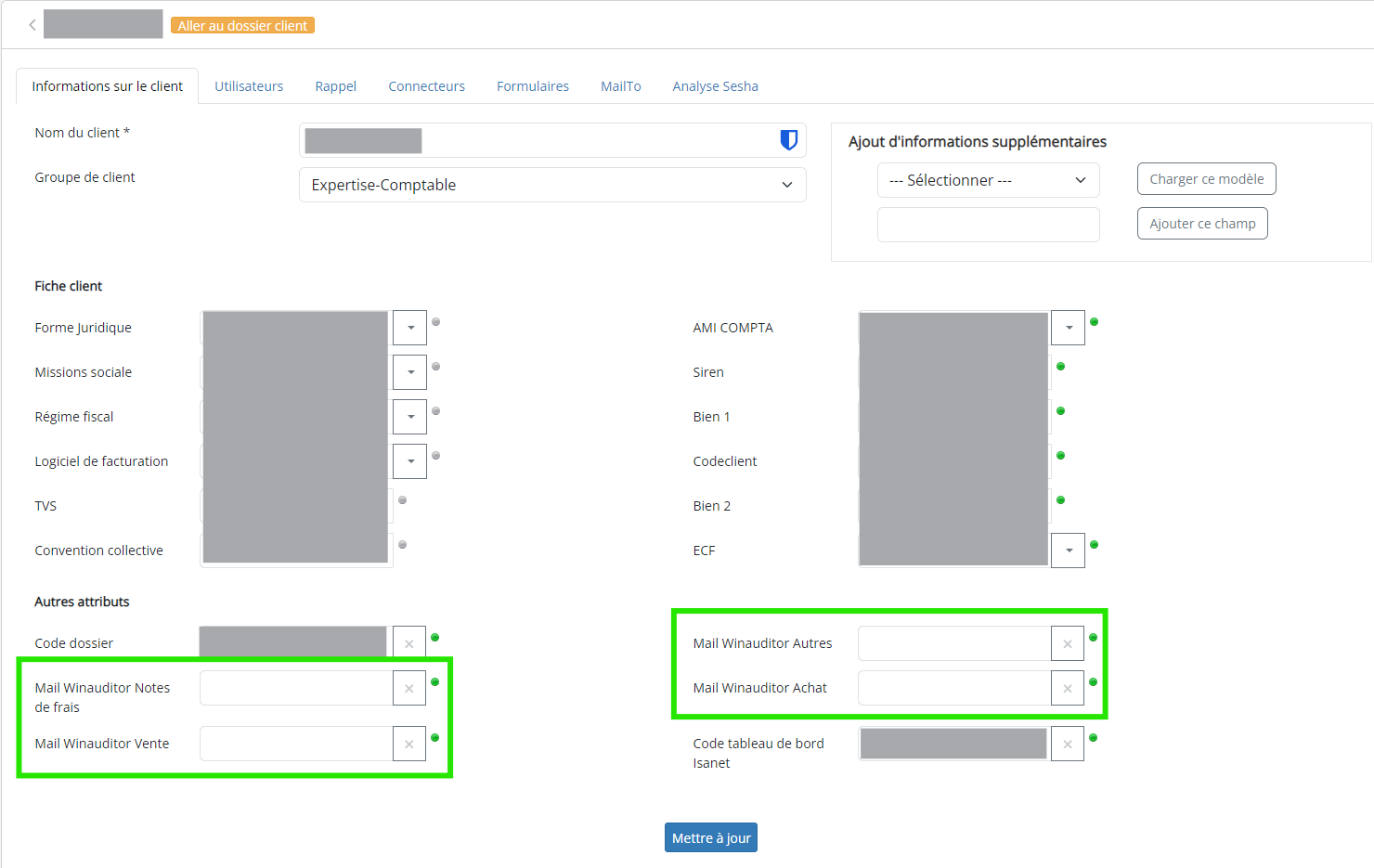
Task: Open the Sélectionner additional info dropdown
Action: (987, 180)
